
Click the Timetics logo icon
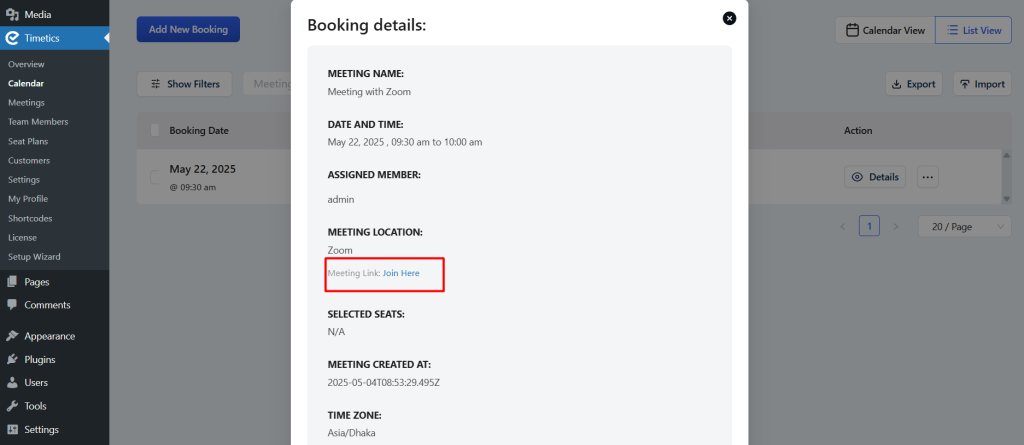pos(12,38)
